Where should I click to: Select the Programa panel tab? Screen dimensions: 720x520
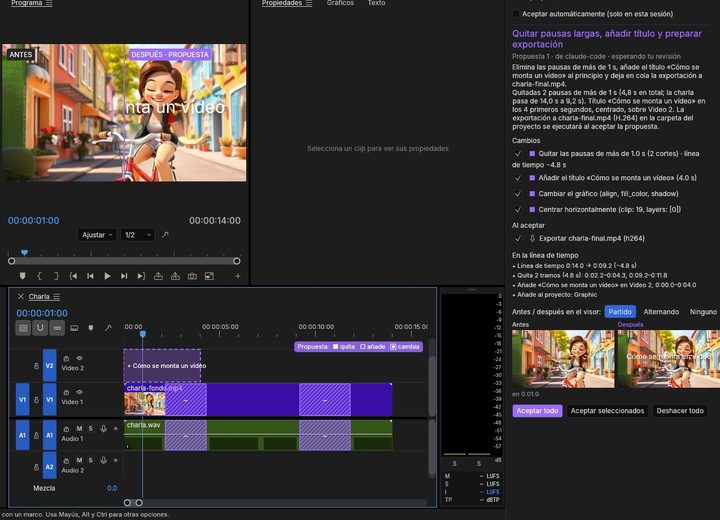tap(27, 3)
